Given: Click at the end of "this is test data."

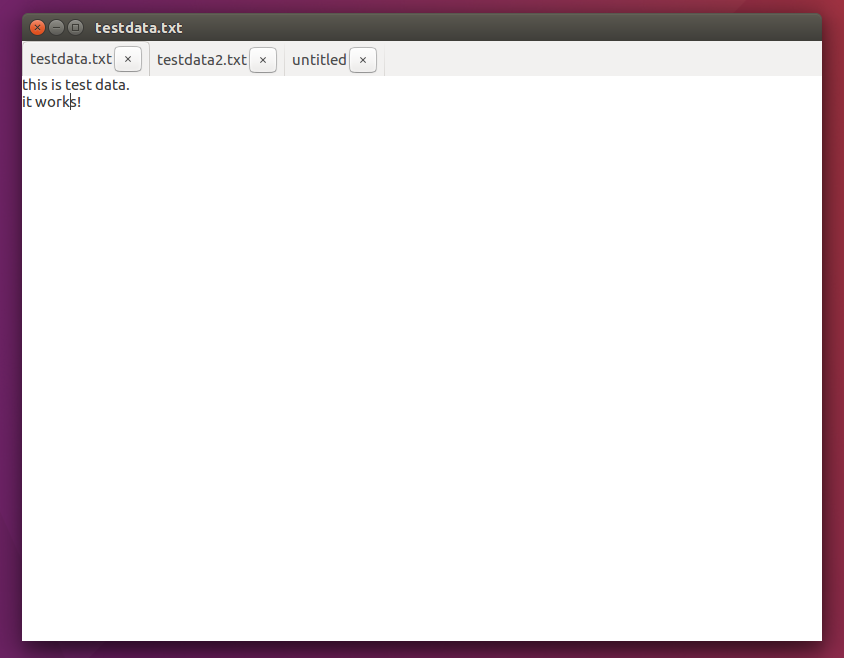Looking at the screenshot, I should click(x=130, y=85).
